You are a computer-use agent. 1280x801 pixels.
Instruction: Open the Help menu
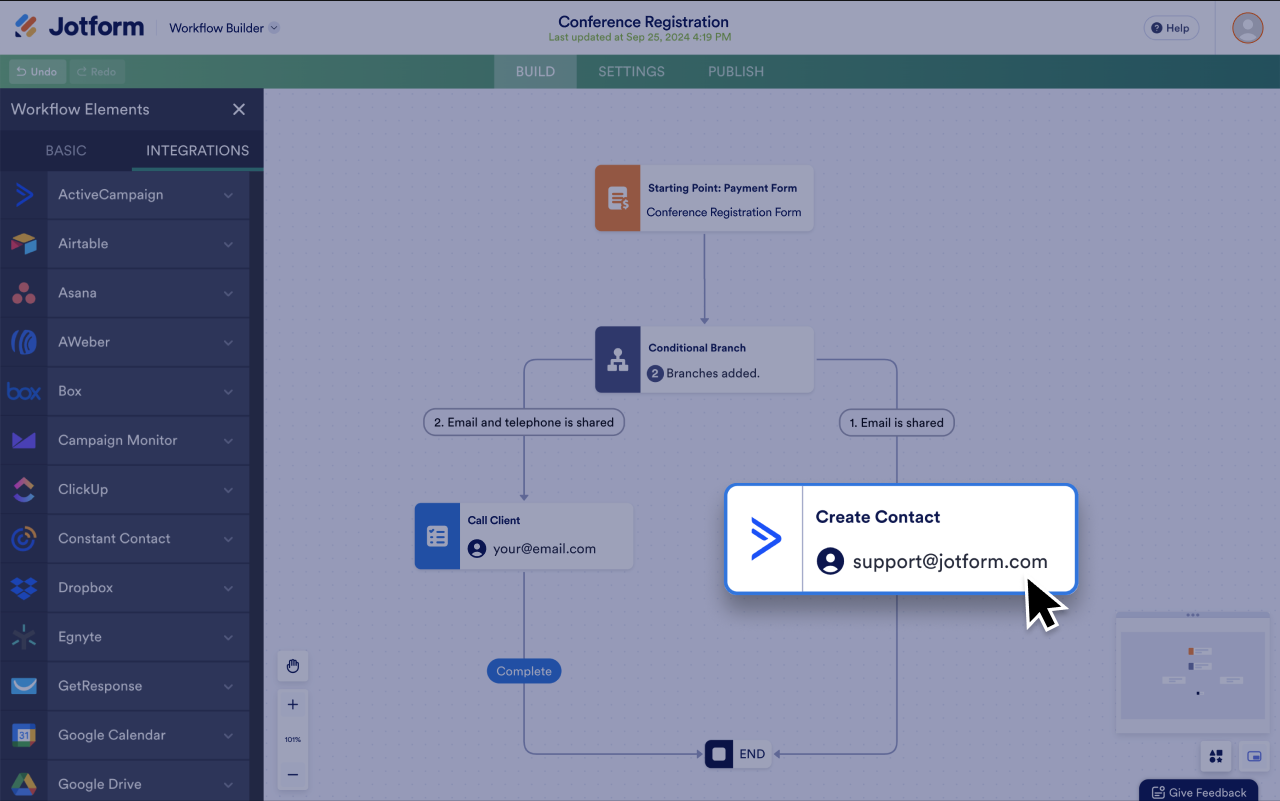click(x=1171, y=28)
